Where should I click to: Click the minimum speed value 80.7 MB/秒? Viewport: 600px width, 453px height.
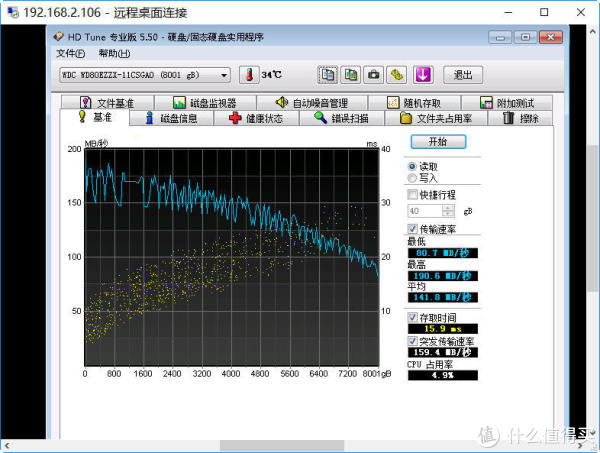443,253
